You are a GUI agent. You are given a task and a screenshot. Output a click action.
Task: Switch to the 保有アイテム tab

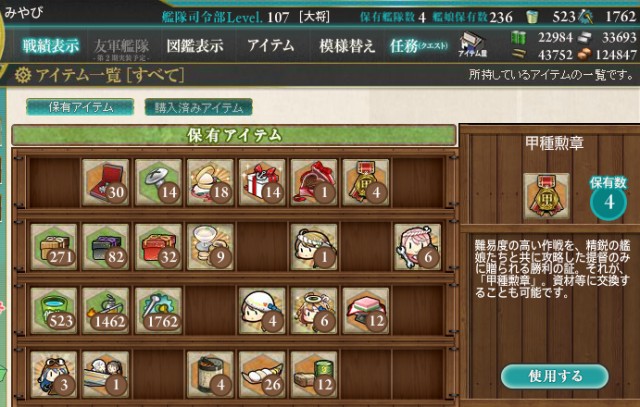[80, 107]
